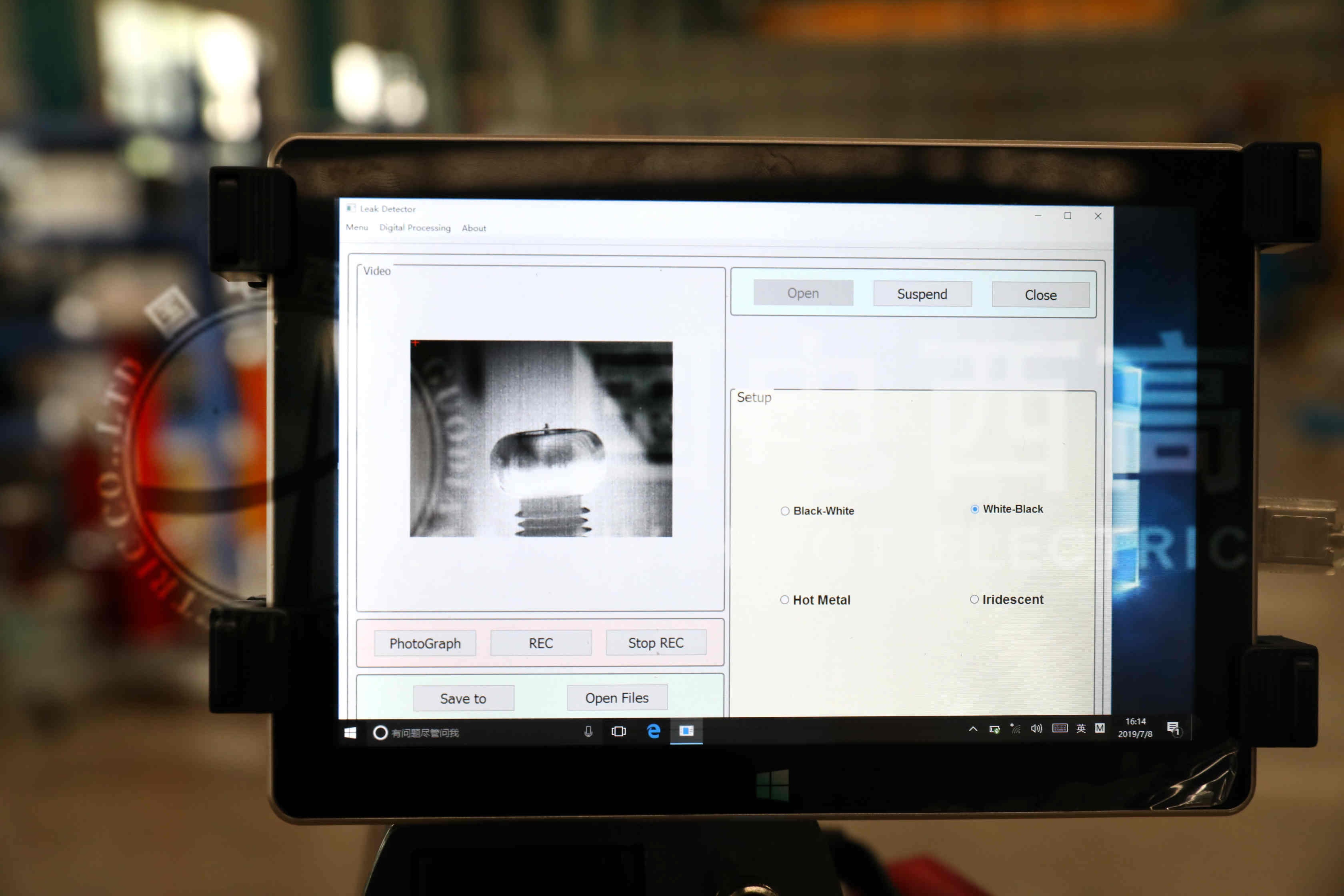
Task: Click the Windows Start button
Action: pos(350,732)
